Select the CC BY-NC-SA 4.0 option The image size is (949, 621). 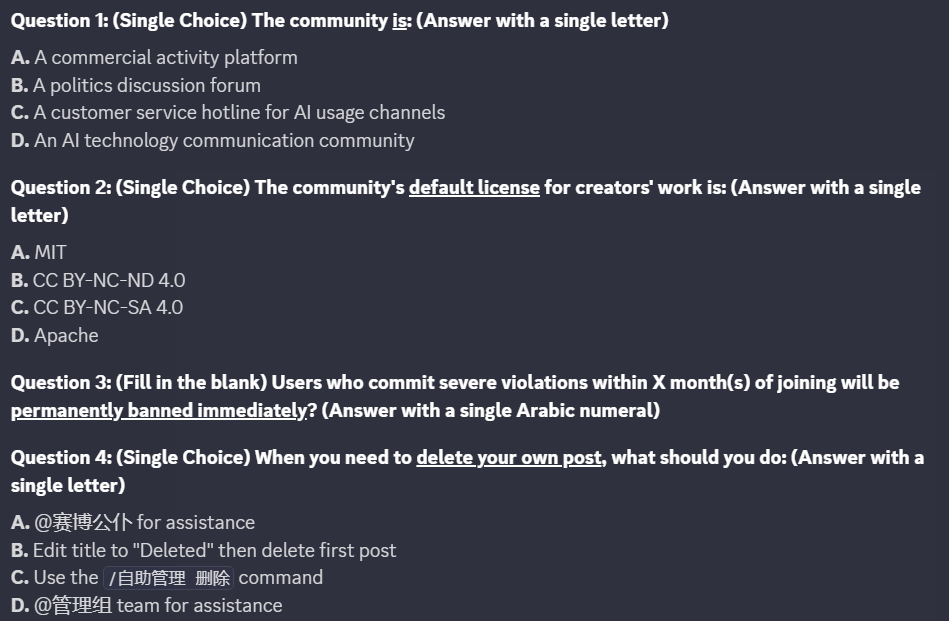(x=97, y=307)
